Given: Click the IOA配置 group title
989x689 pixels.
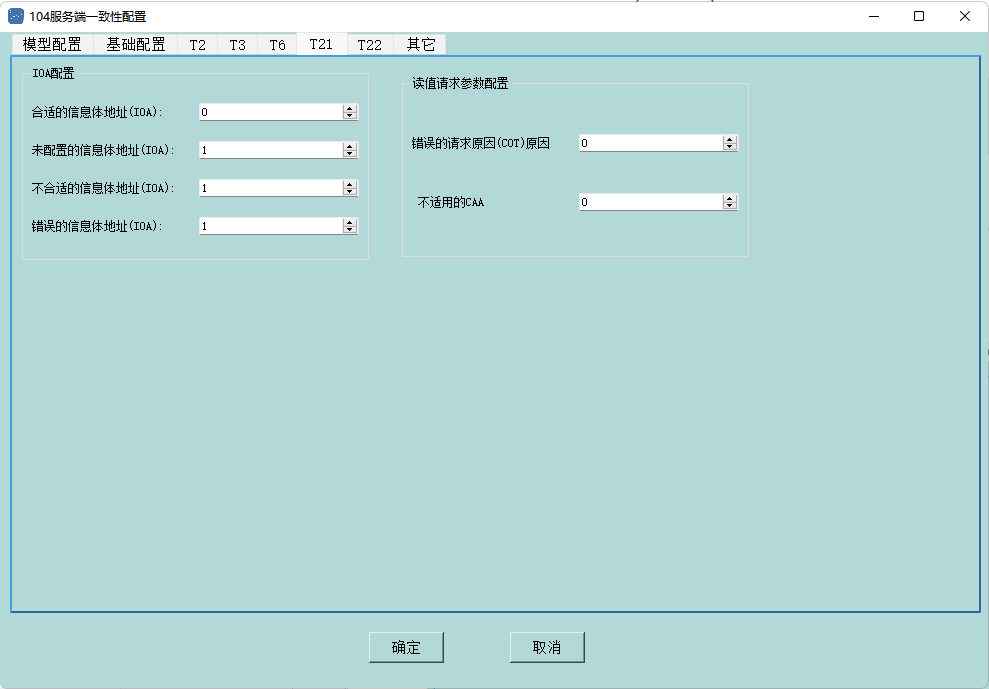Looking at the screenshot, I should click(53, 73).
